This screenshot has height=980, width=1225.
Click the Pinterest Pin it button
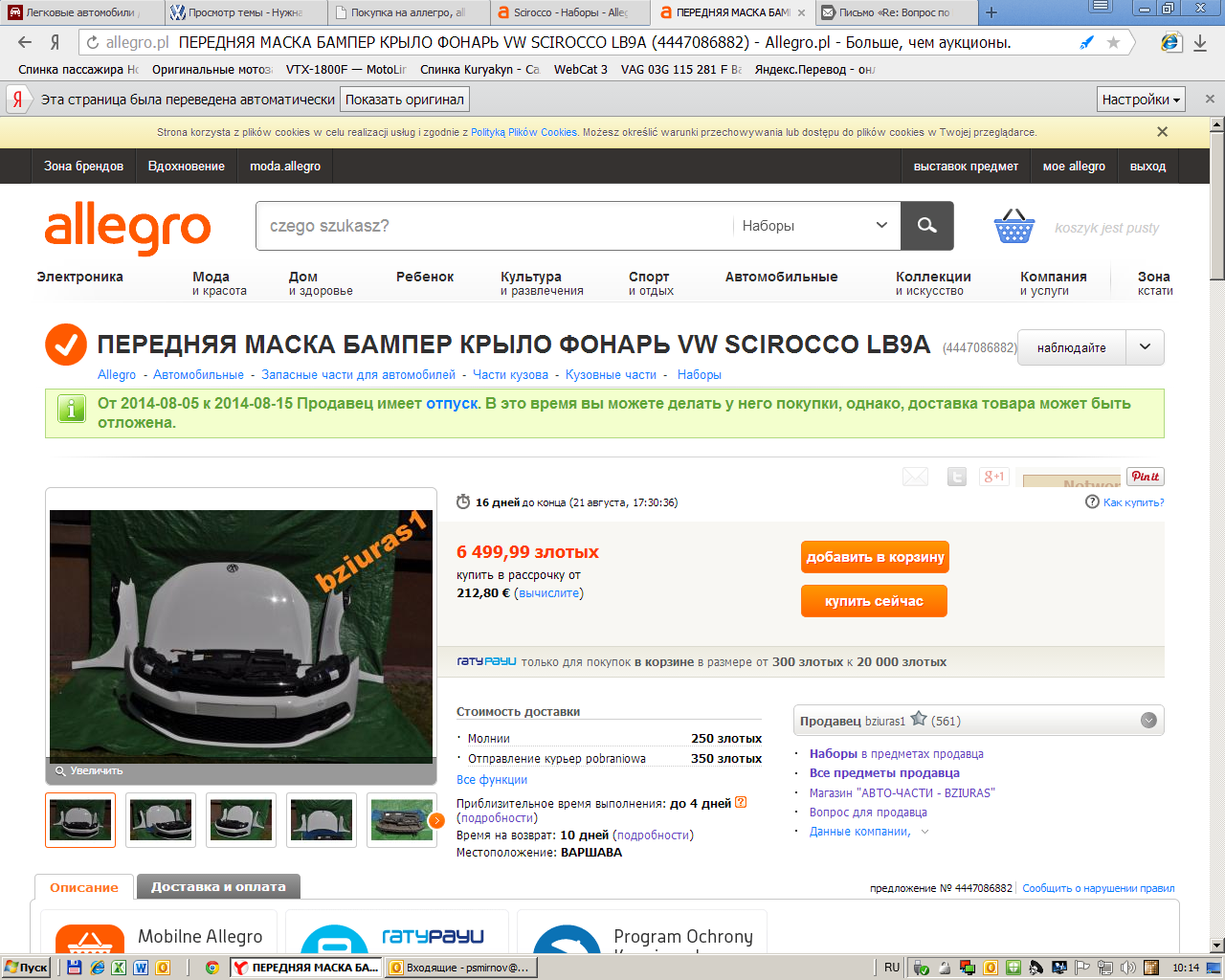1145,477
